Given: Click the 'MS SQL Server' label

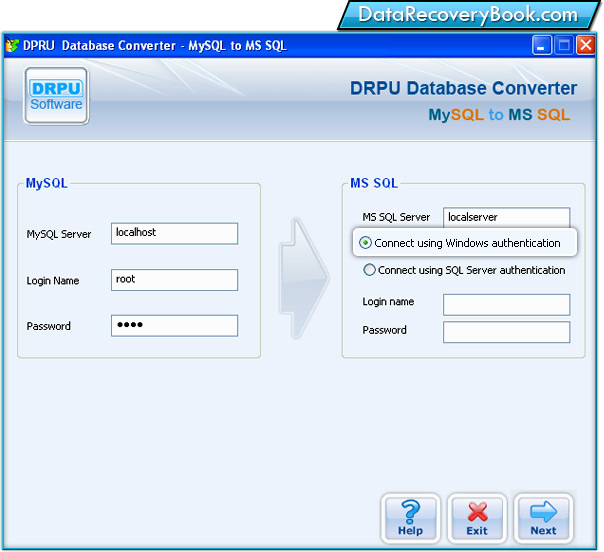Looking at the screenshot, I should click(396, 217).
